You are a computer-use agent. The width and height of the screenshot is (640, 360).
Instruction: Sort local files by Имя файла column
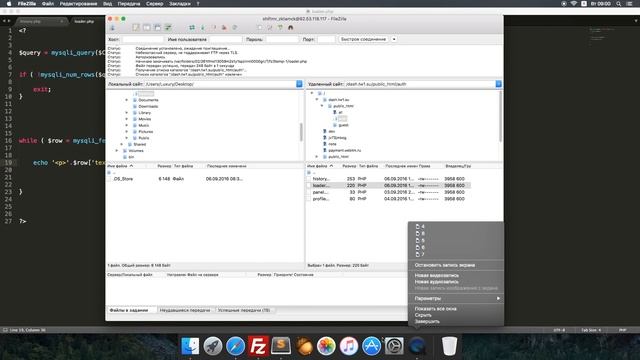click(x=120, y=166)
